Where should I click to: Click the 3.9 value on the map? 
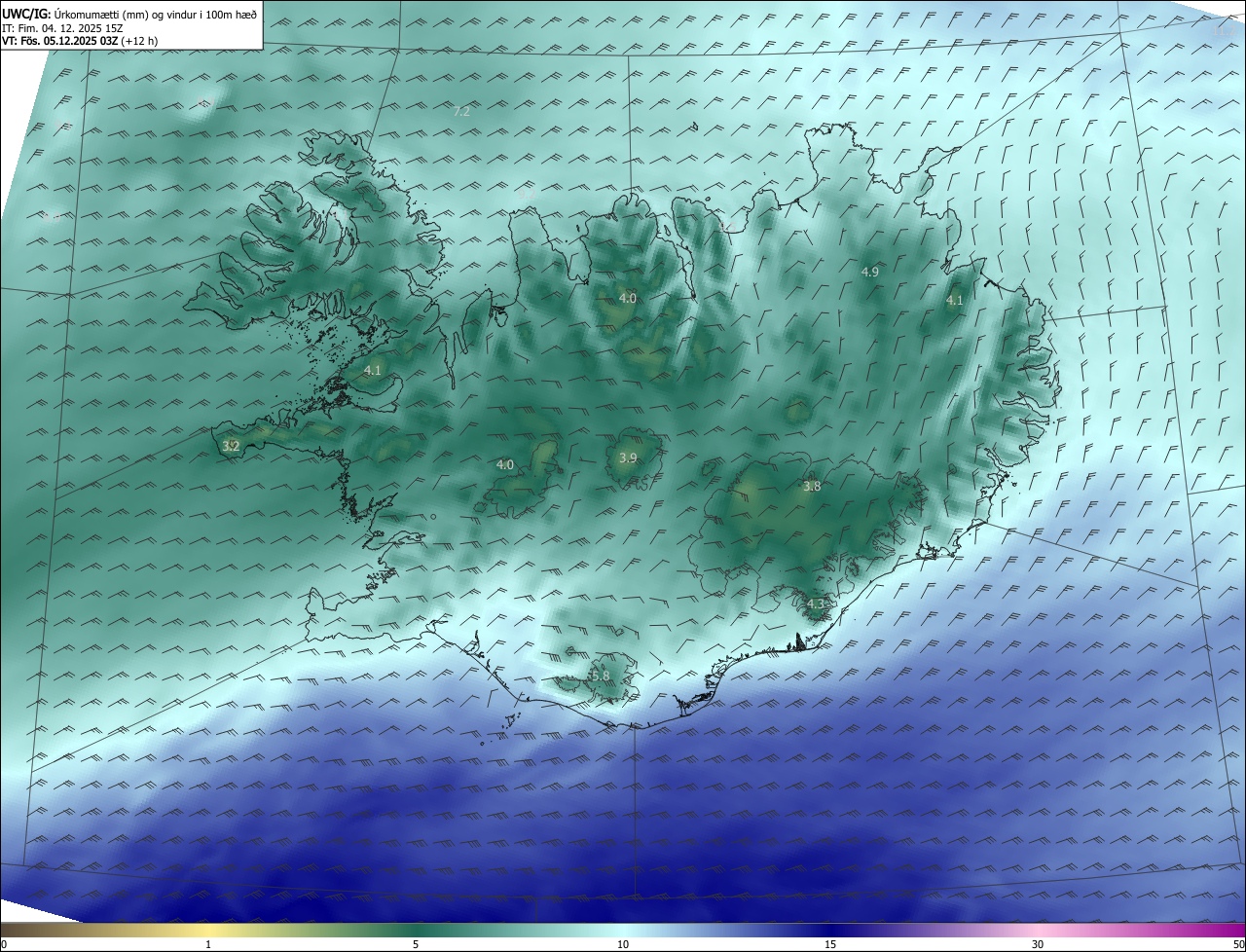coord(628,458)
